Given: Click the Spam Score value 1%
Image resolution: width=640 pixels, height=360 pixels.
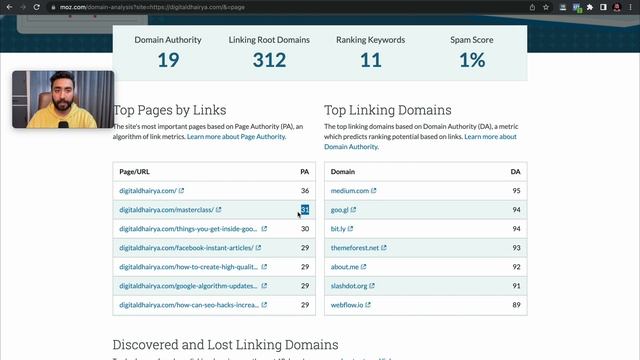Looking at the screenshot, I should point(472,60).
